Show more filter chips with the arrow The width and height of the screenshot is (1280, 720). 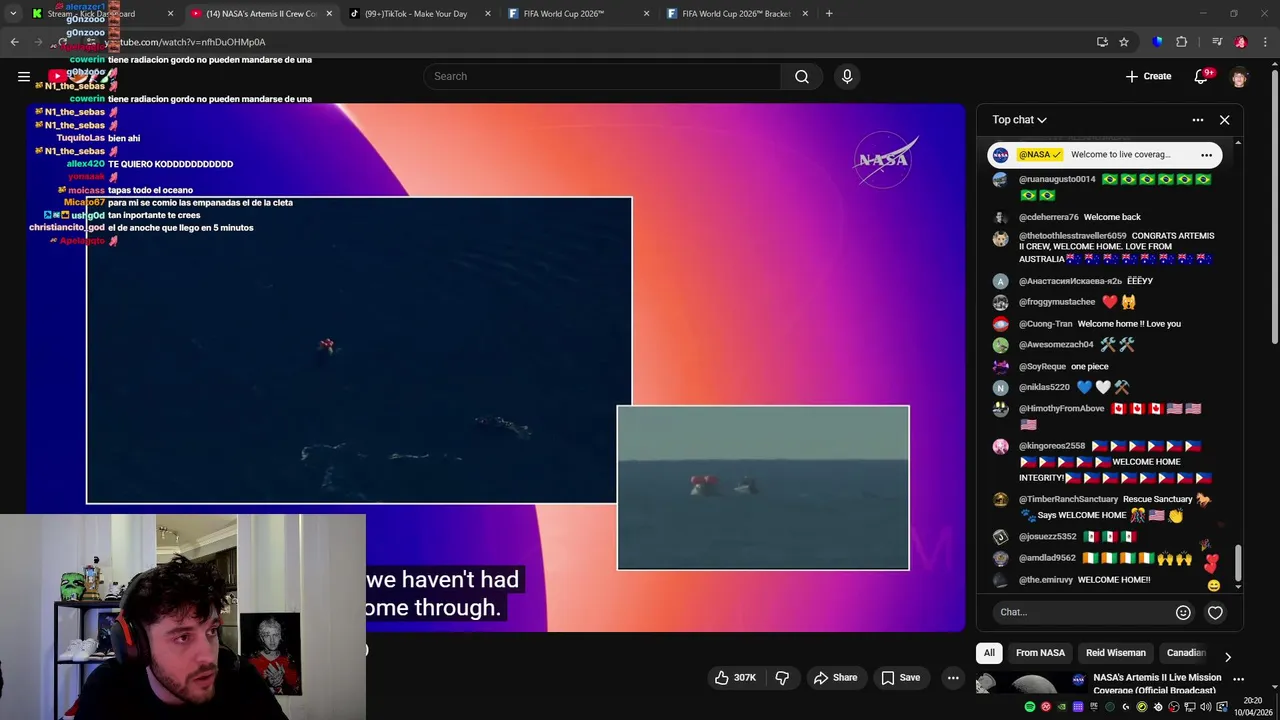(x=1227, y=657)
